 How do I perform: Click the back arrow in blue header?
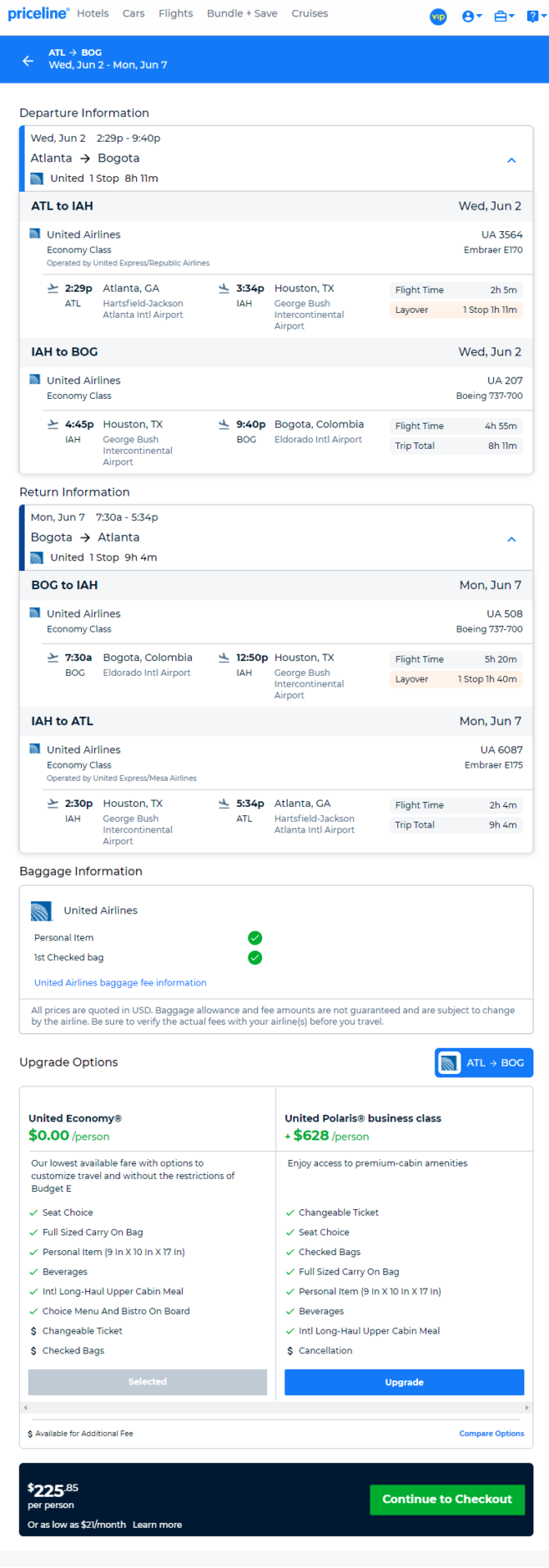(x=28, y=61)
